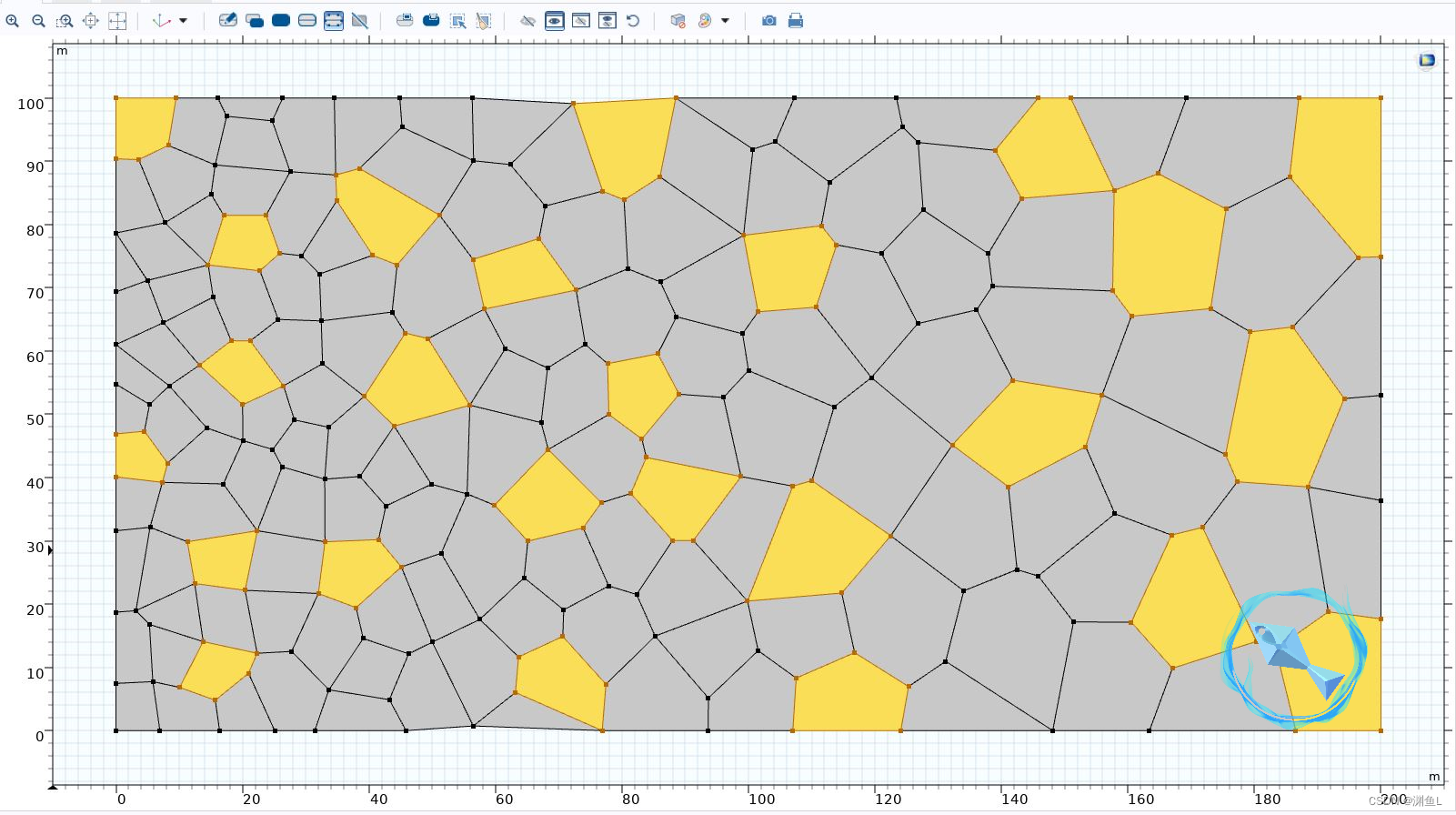Open the coordinate axes view dropdown arrow
The height and width of the screenshot is (815, 1456).
pos(183,21)
